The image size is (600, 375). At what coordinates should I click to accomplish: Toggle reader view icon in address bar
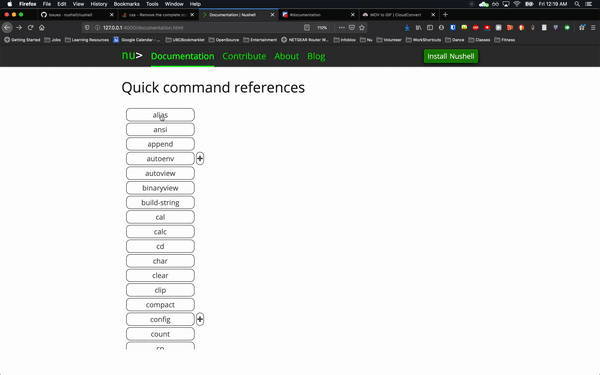click(x=307, y=28)
